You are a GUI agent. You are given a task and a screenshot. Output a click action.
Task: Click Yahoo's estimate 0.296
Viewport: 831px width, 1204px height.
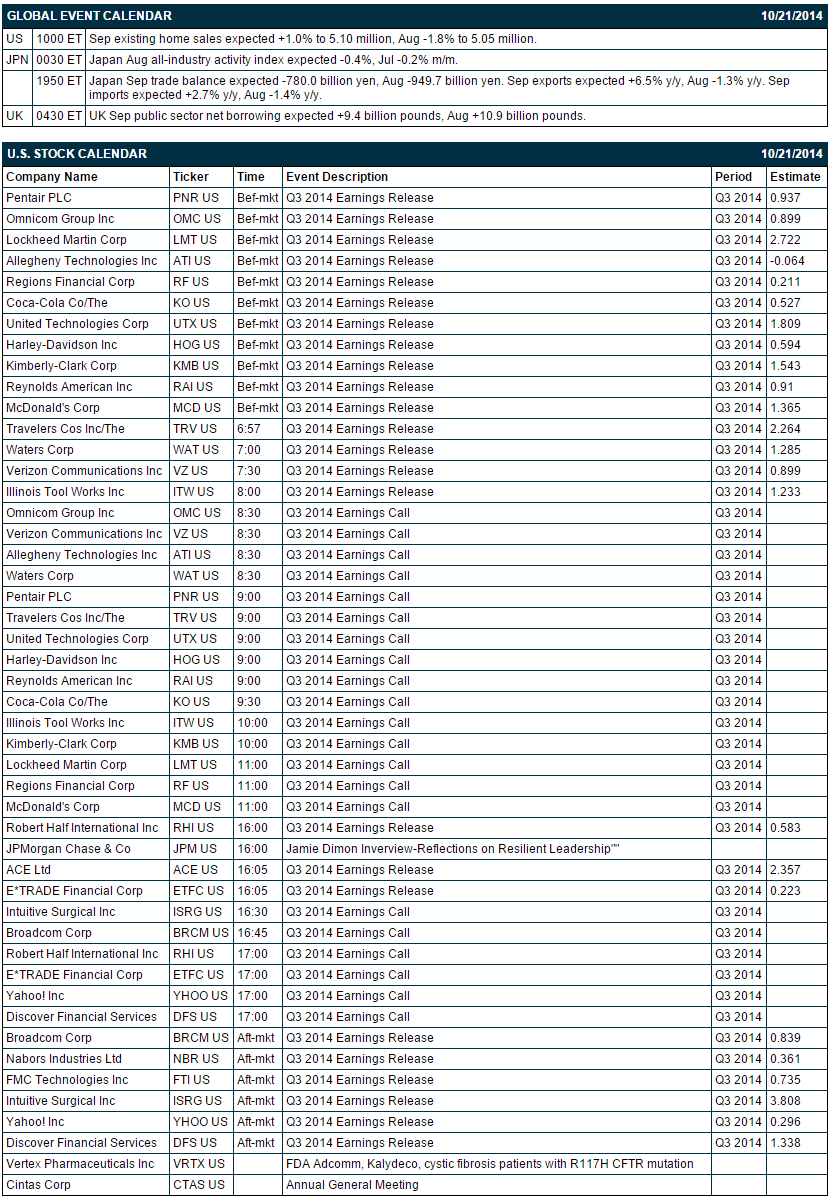[785, 1122]
